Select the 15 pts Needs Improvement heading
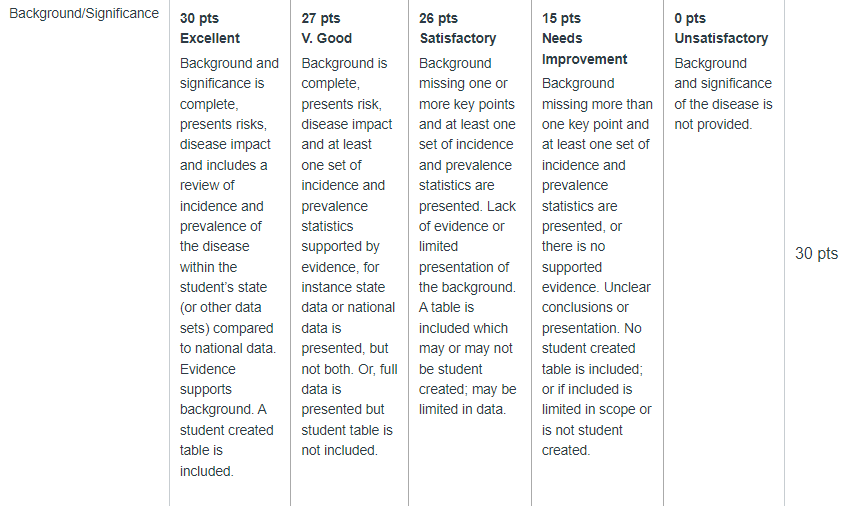The image size is (846, 506). pos(584,38)
